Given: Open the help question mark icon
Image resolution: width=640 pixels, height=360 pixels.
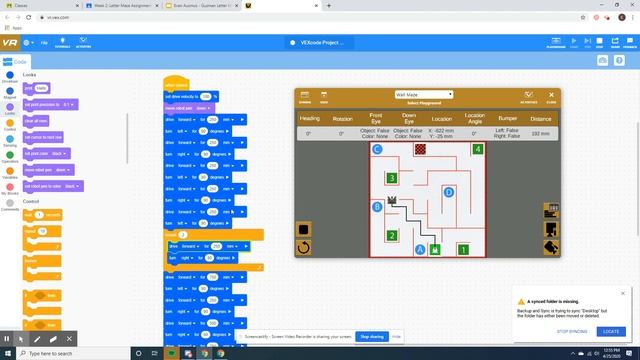Looking at the screenshot, I should tap(619, 60).
